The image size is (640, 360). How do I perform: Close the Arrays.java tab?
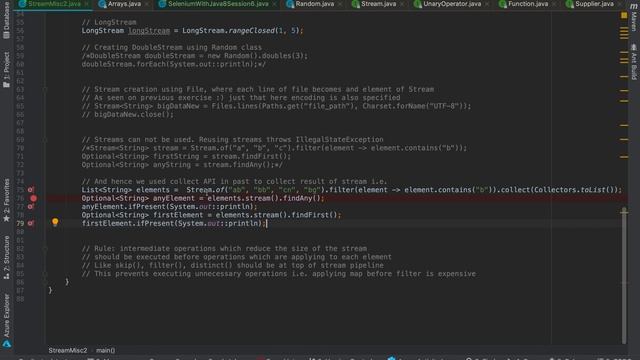click(147, 4)
